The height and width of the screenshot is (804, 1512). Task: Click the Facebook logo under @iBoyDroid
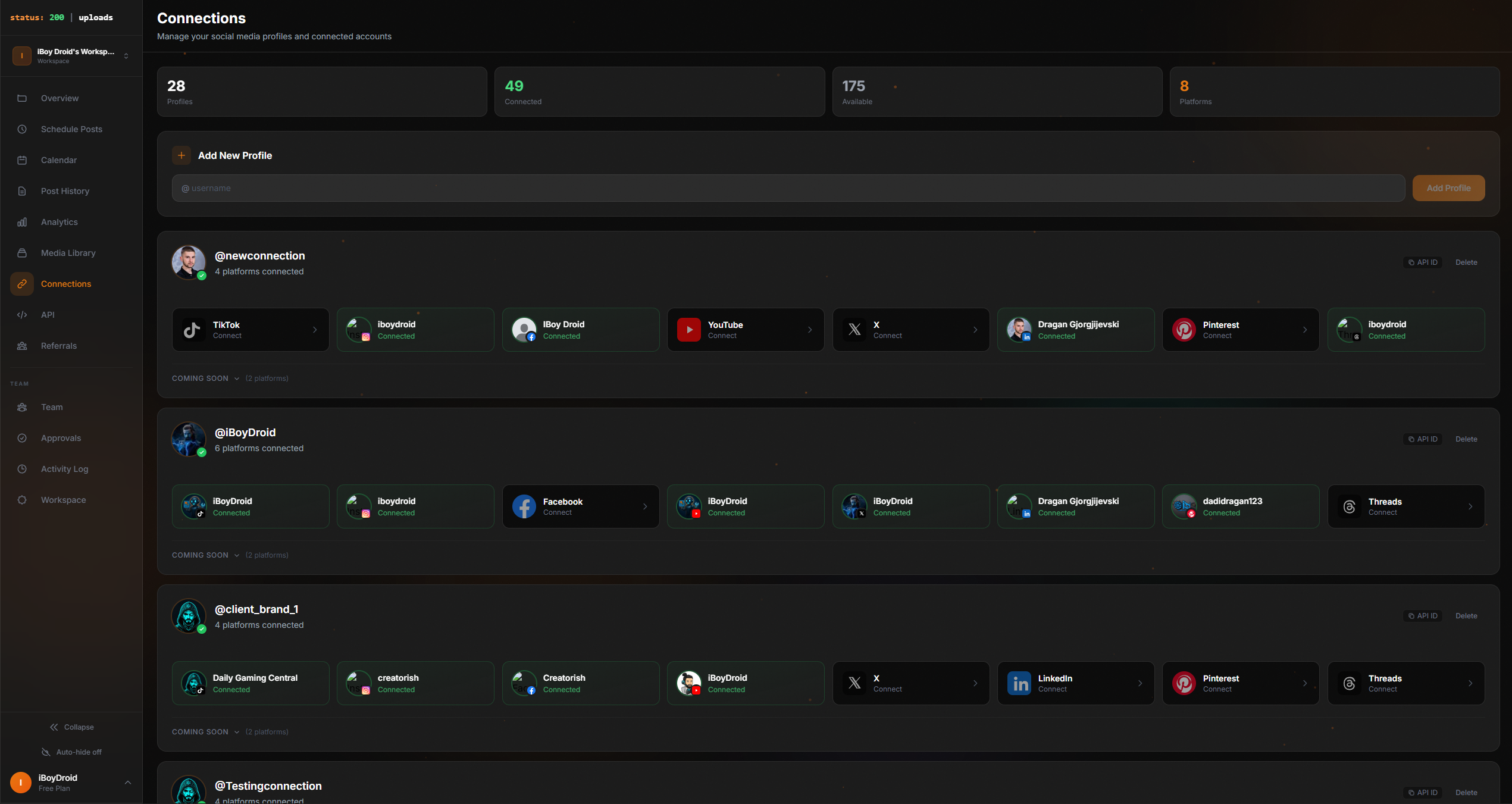[x=524, y=506]
